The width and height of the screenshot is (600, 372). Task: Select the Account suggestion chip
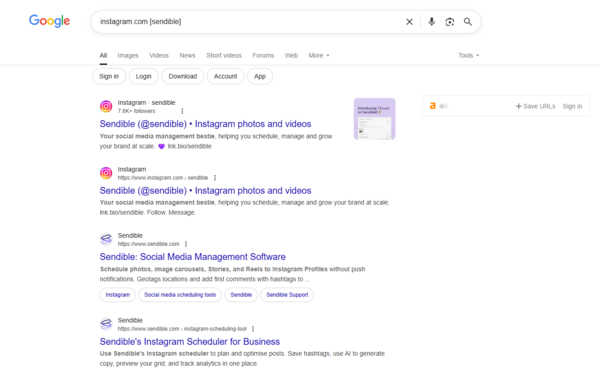(225, 77)
